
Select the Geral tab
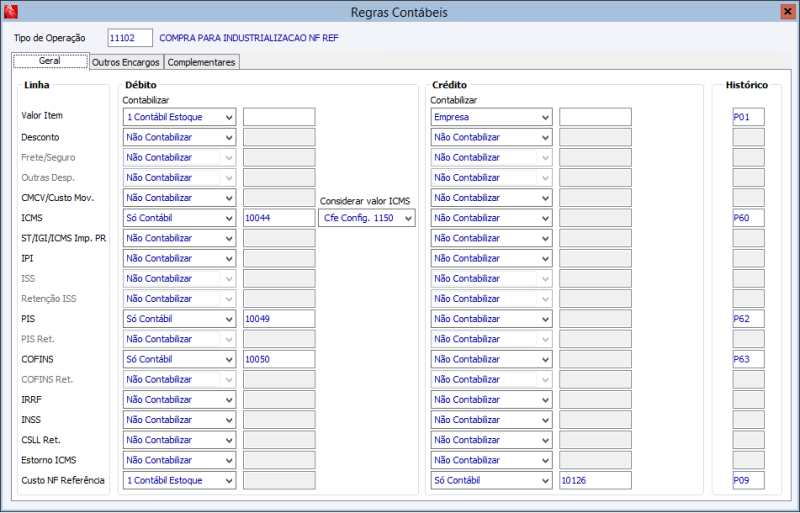pos(50,62)
